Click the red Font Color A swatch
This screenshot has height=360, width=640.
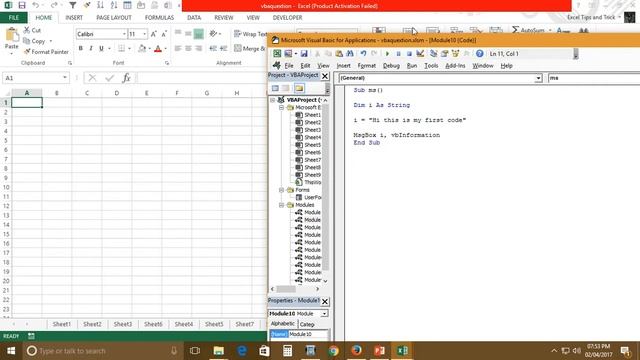click(158, 49)
